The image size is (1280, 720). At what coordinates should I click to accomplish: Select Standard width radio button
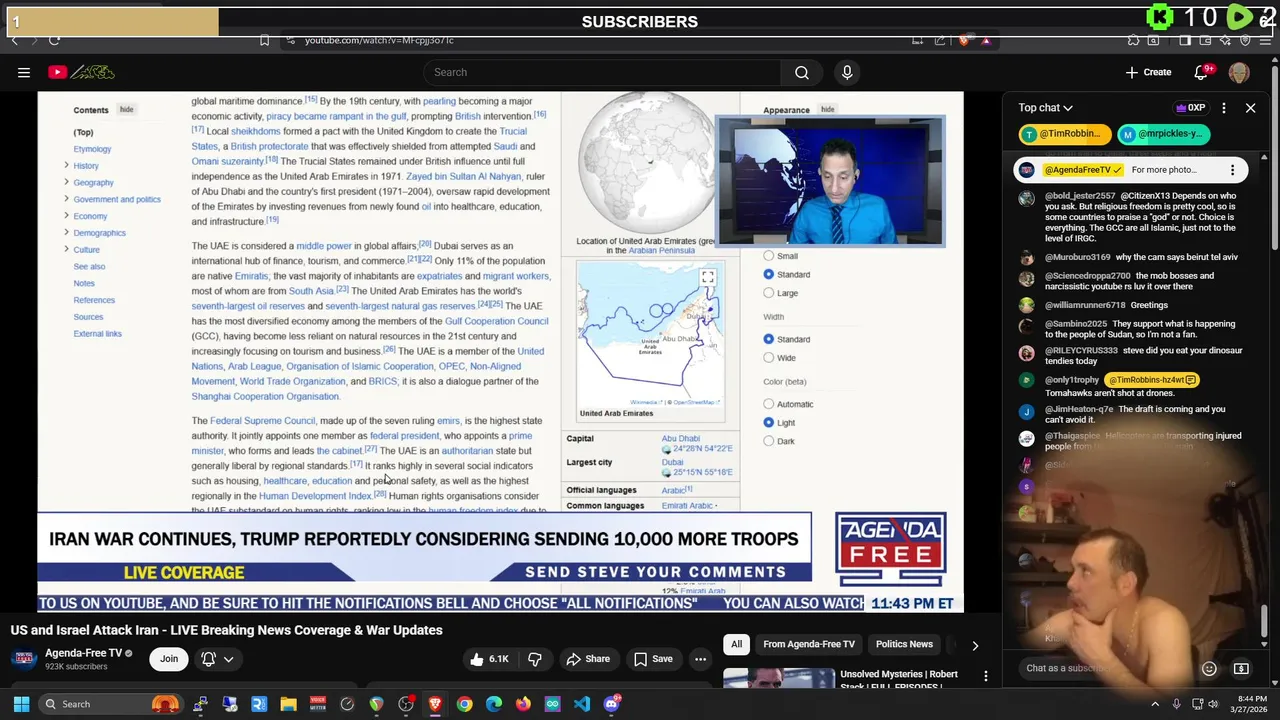pos(768,339)
